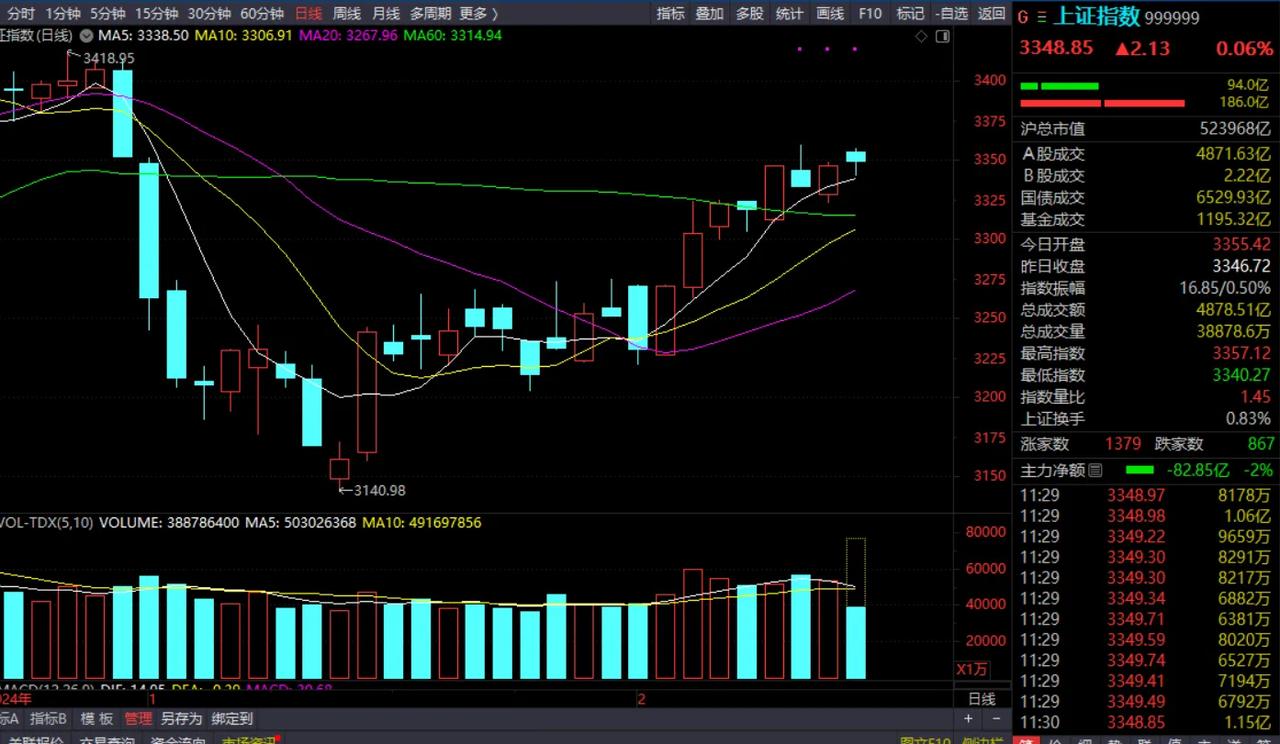This screenshot has height=744, width=1280.
Task: Click the 跌家数 867 count
Action: tap(1261, 444)
